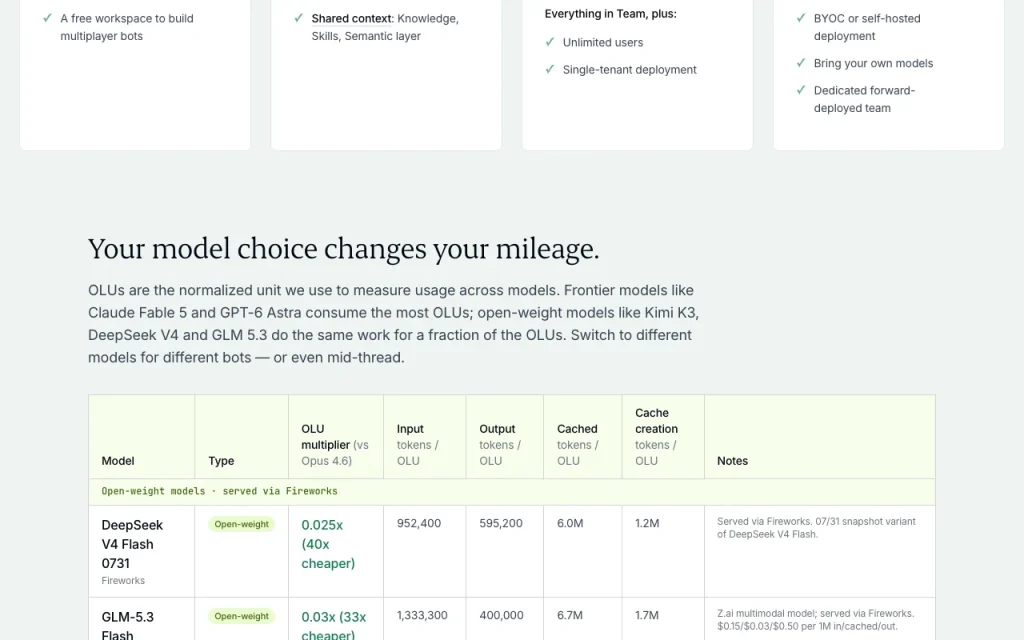Click the 'Unlimited users' feature text
The width and height of the screenshot is (1024, 640).
click(x=603, y=42)
